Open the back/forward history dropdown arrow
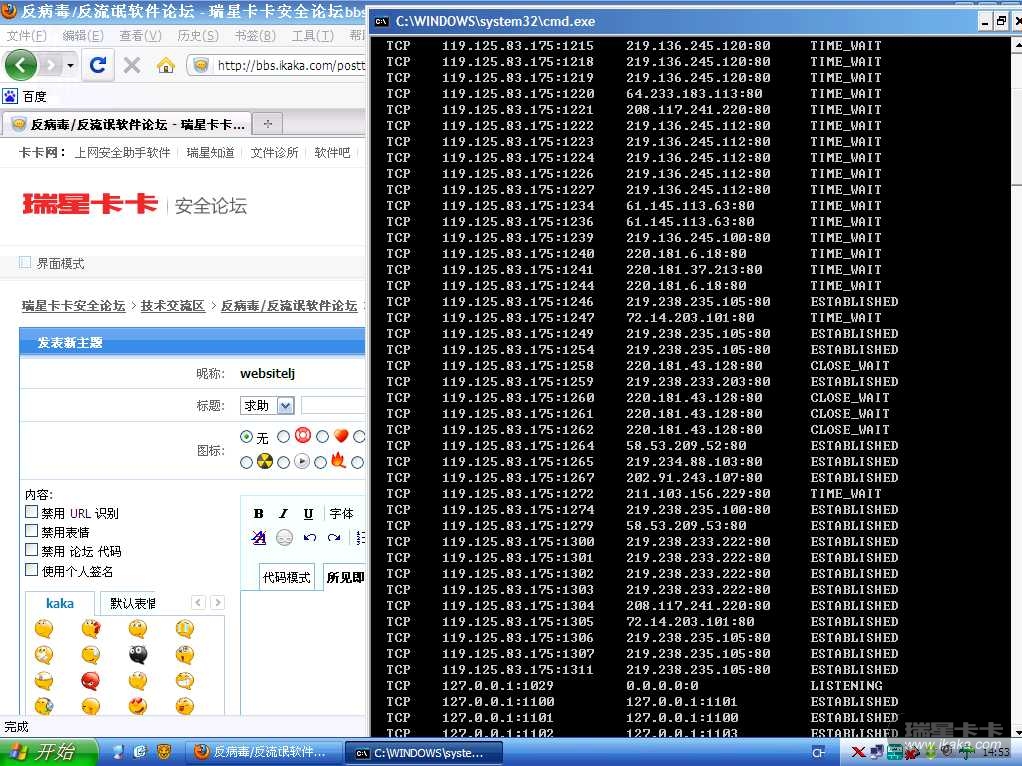Image resolution: width=1022 pixels, height=766 pixels. (70, 65)
